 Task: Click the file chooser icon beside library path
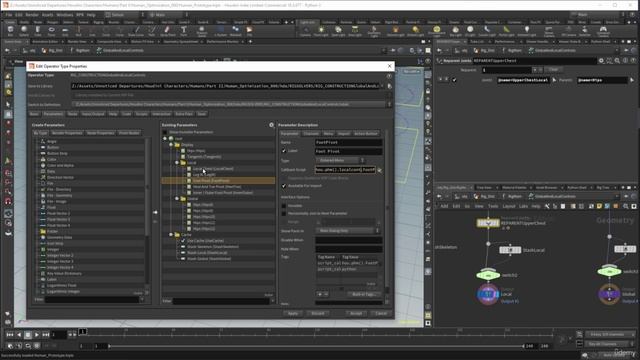[389, 86]
